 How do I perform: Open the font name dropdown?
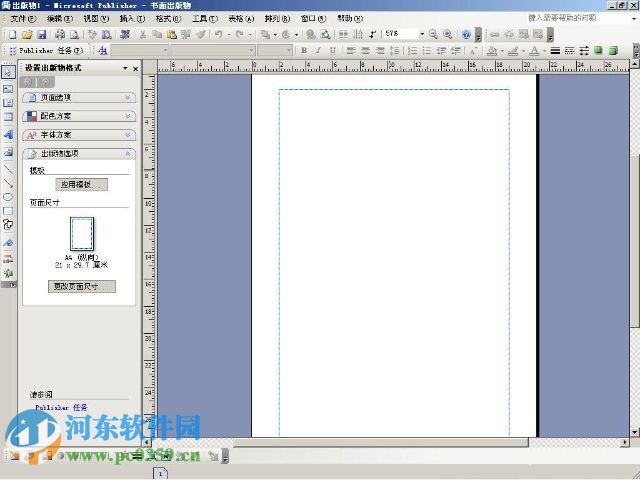point(252,51)
